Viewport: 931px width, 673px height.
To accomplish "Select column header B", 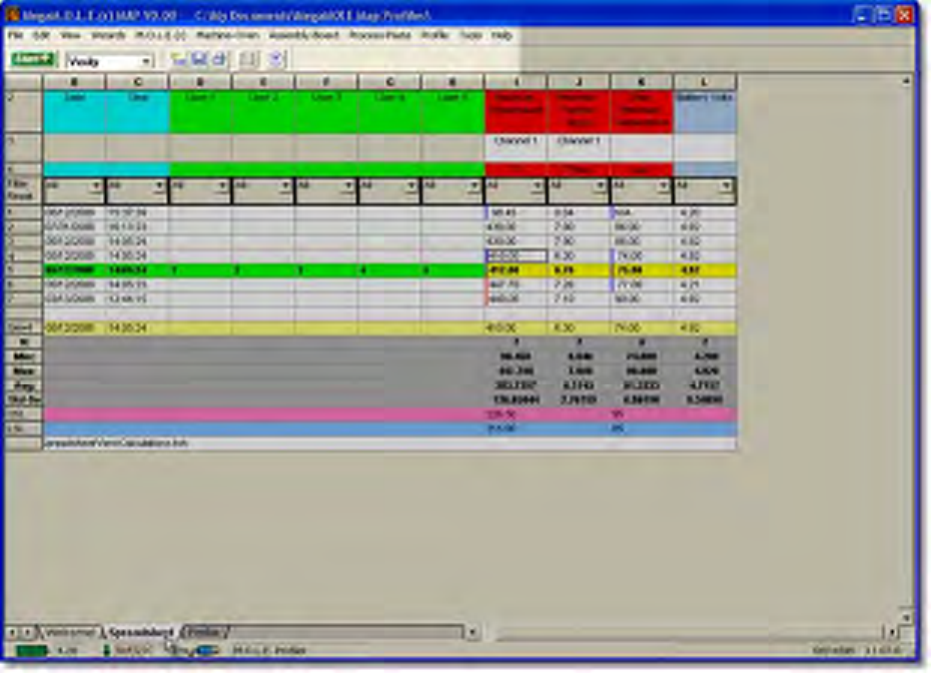I will (74, 82).
